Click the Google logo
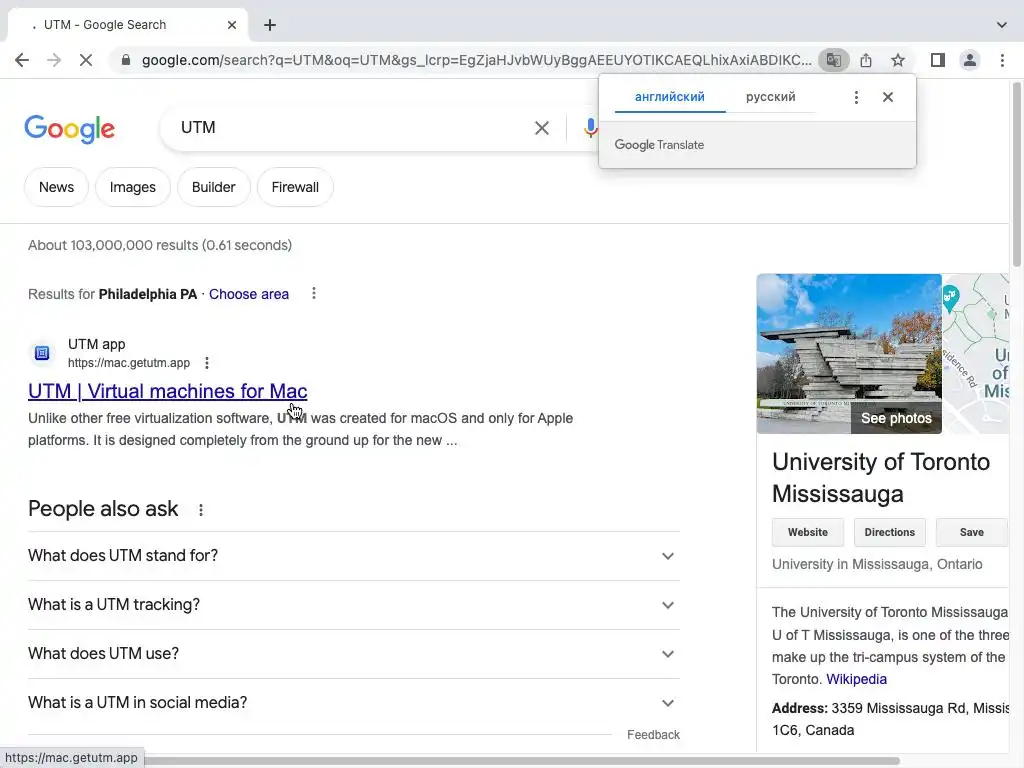The width and height of the screenshot is (1024, 768). pos(69,129)
